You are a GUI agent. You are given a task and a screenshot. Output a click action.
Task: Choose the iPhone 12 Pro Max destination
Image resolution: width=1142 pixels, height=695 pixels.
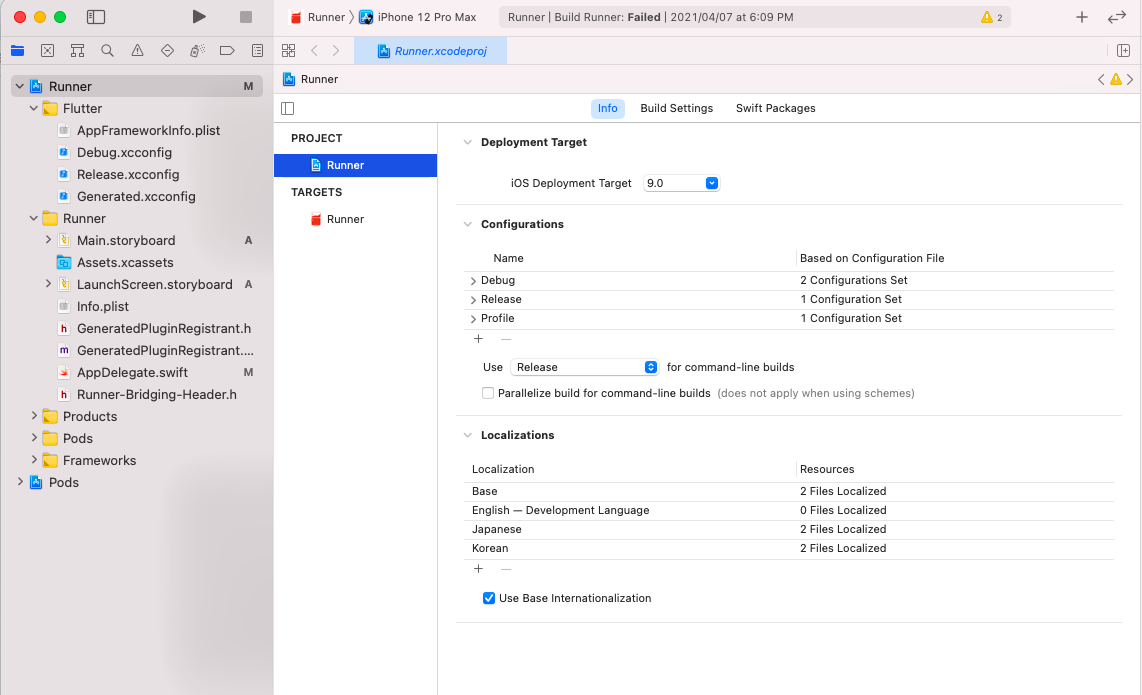point(418,17)
